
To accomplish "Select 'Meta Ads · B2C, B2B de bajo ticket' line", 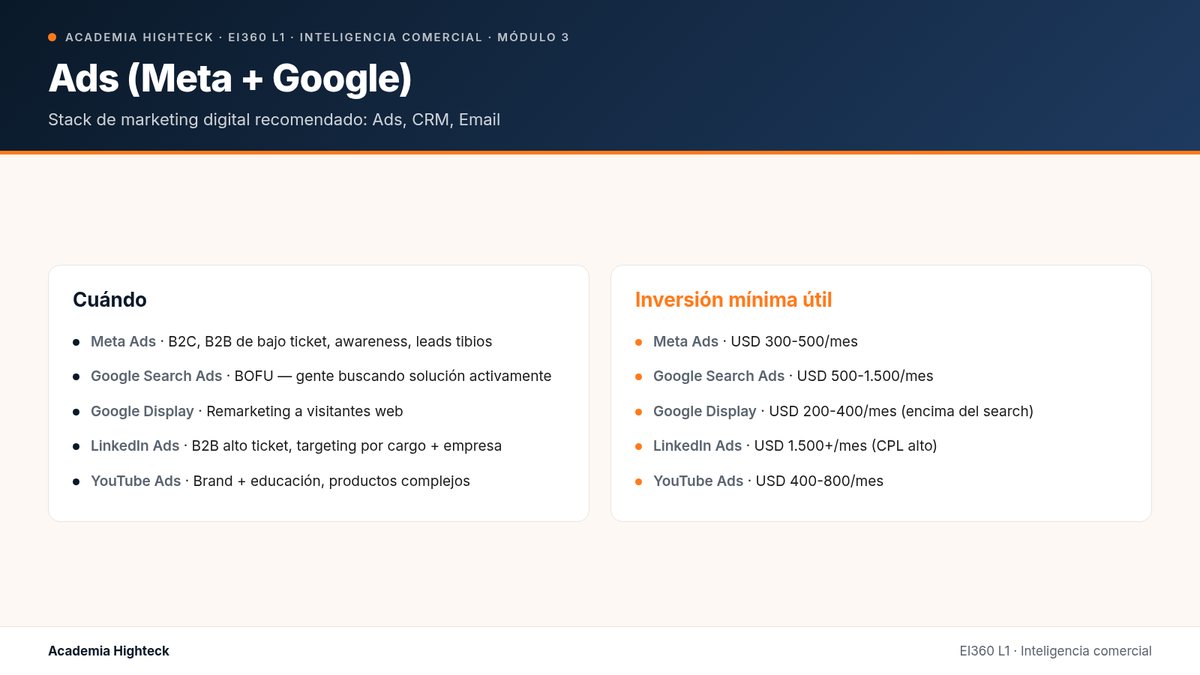I will [291, 342].
